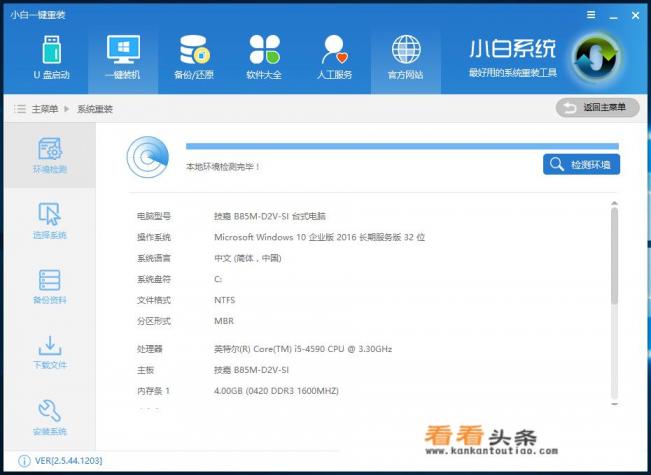Click the 小白一键重装 window title
This screenshot has width=651, height=475.
tap(38, 15)
